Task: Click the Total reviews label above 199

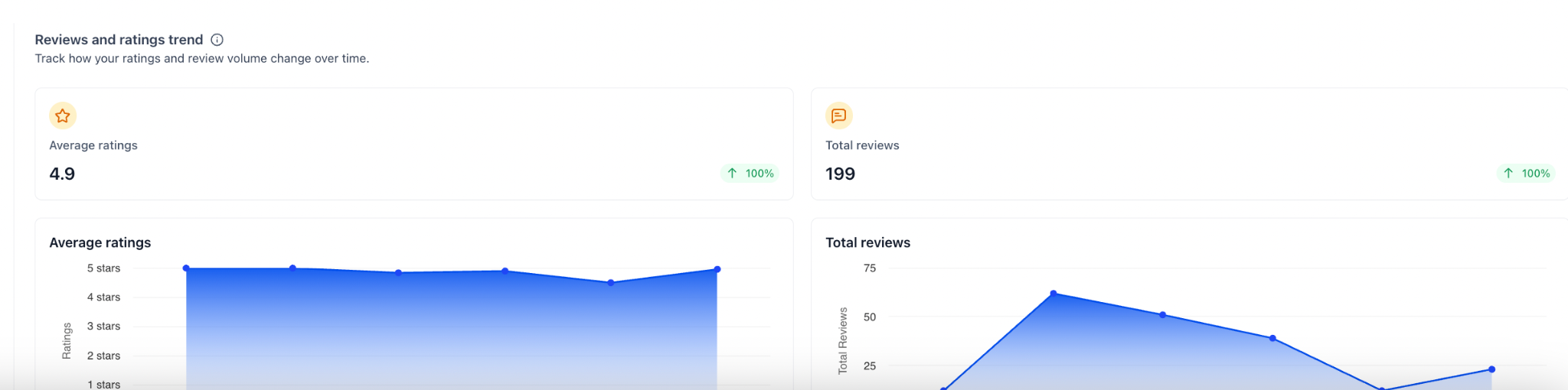Action: (x=862, y=145)
